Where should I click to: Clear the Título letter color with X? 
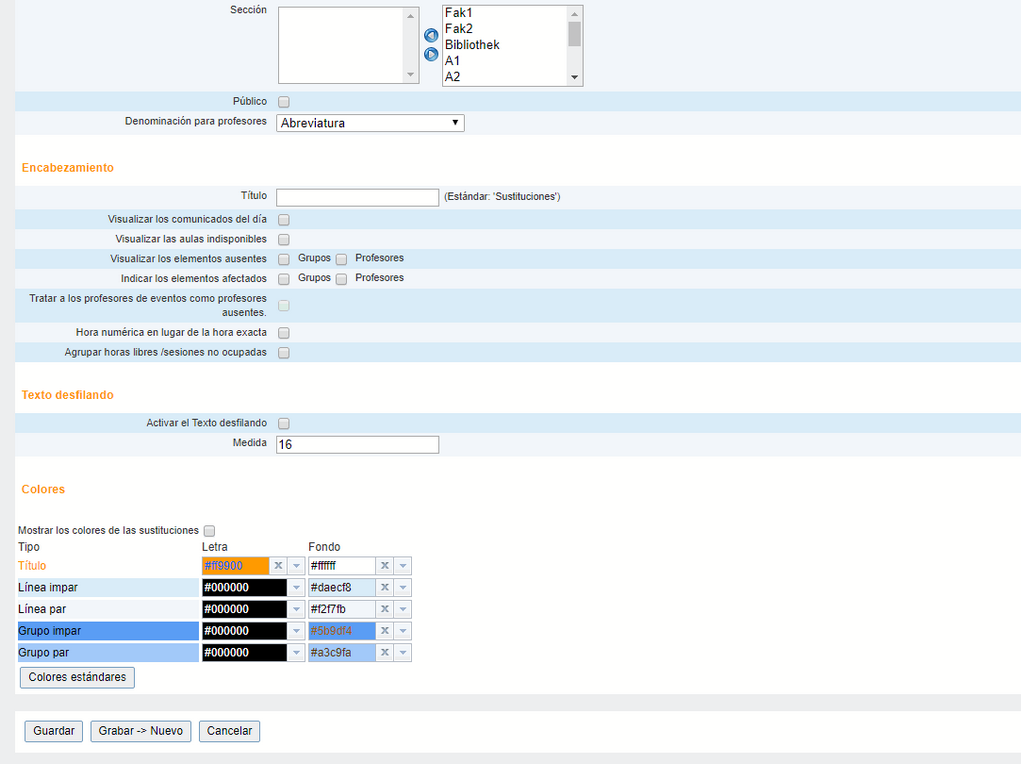pyautogui.click(x=278, y=565)
